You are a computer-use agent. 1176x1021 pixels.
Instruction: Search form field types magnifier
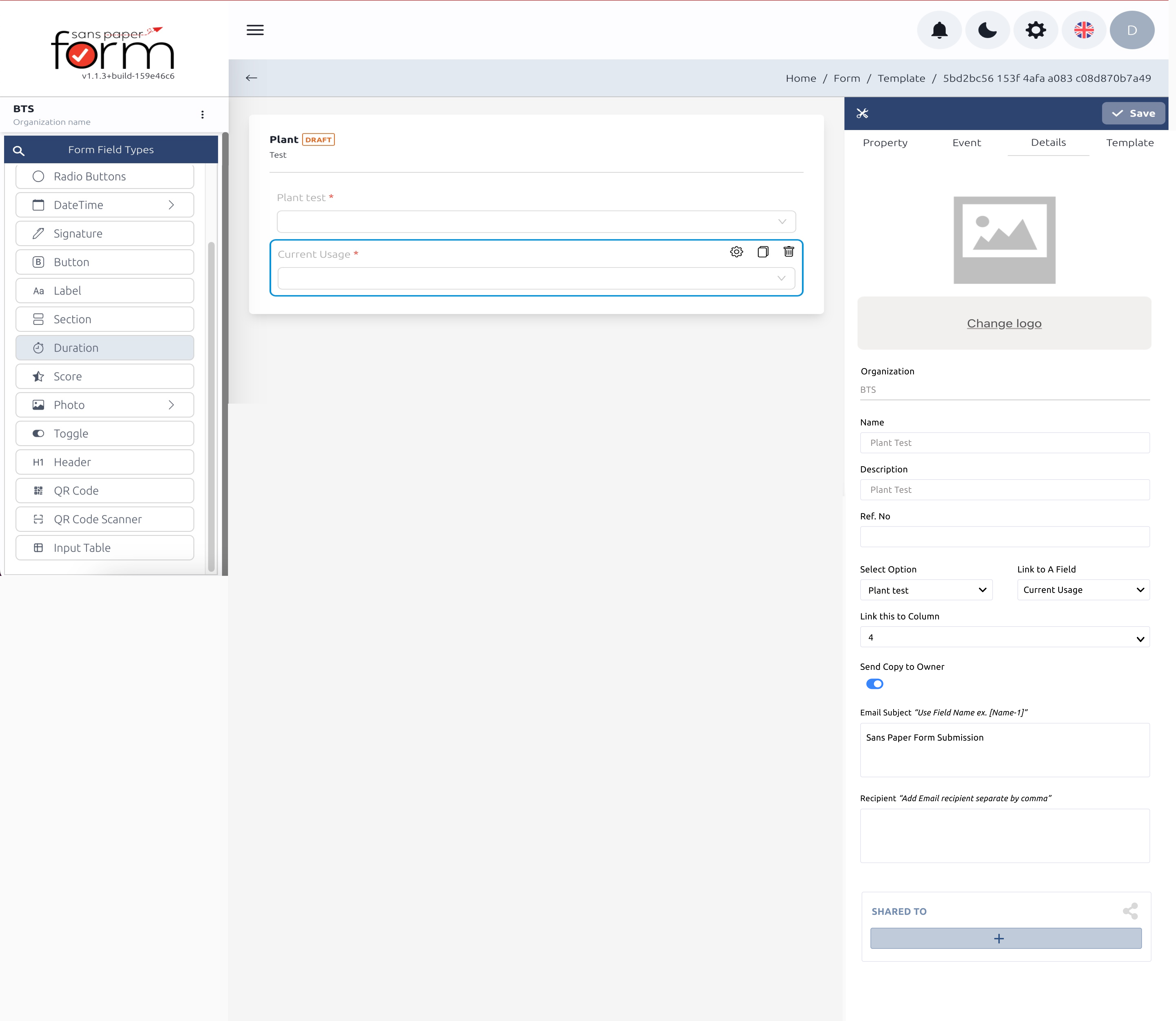pyautogui.click(x=19, y=150)
